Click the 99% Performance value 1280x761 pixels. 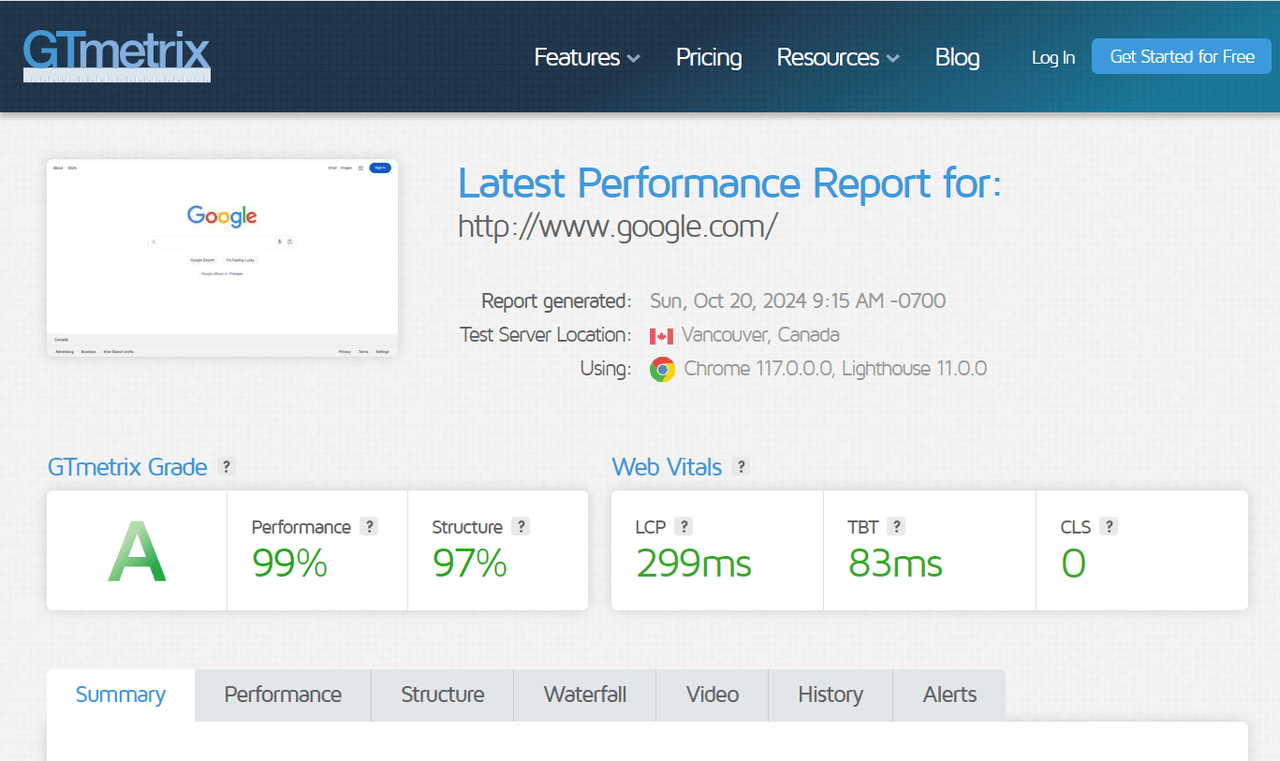290,564
